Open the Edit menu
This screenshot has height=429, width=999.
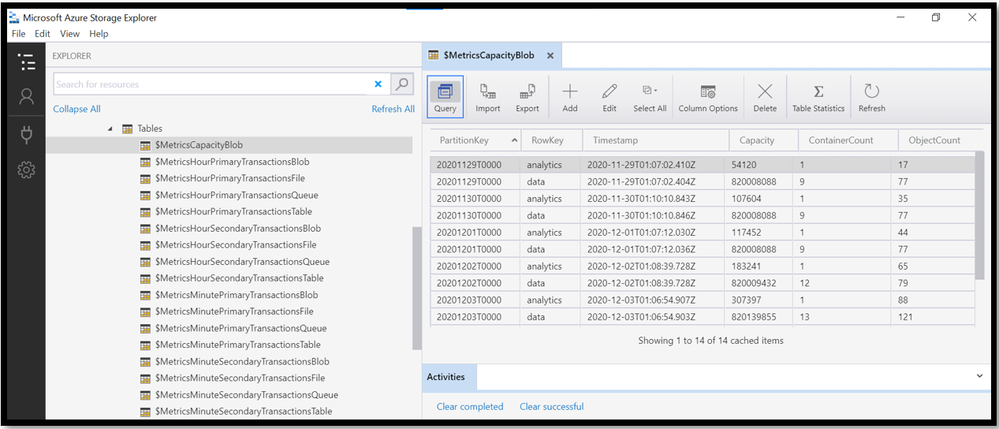[x=43, y=34]
